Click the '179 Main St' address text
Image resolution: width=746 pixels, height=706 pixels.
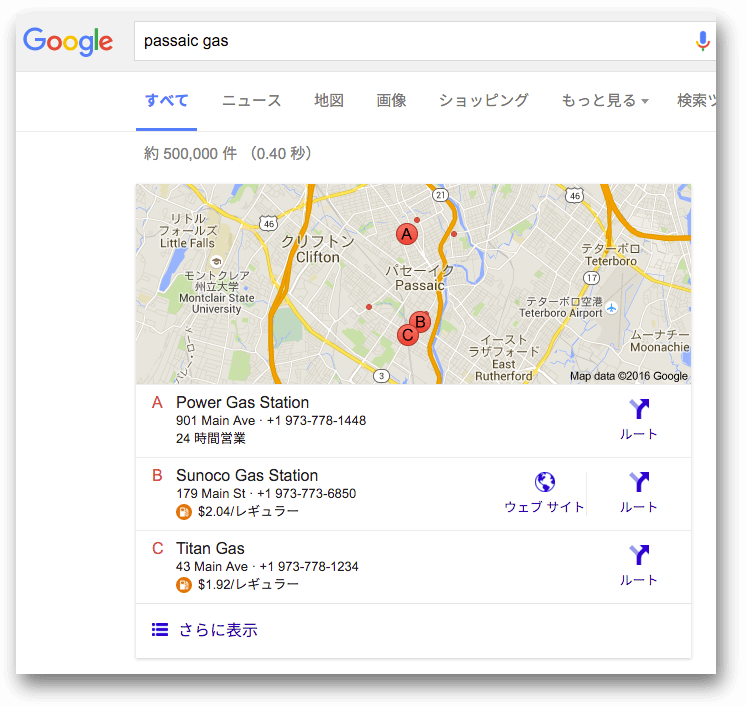pyautogui.click(x=211, y=494)
